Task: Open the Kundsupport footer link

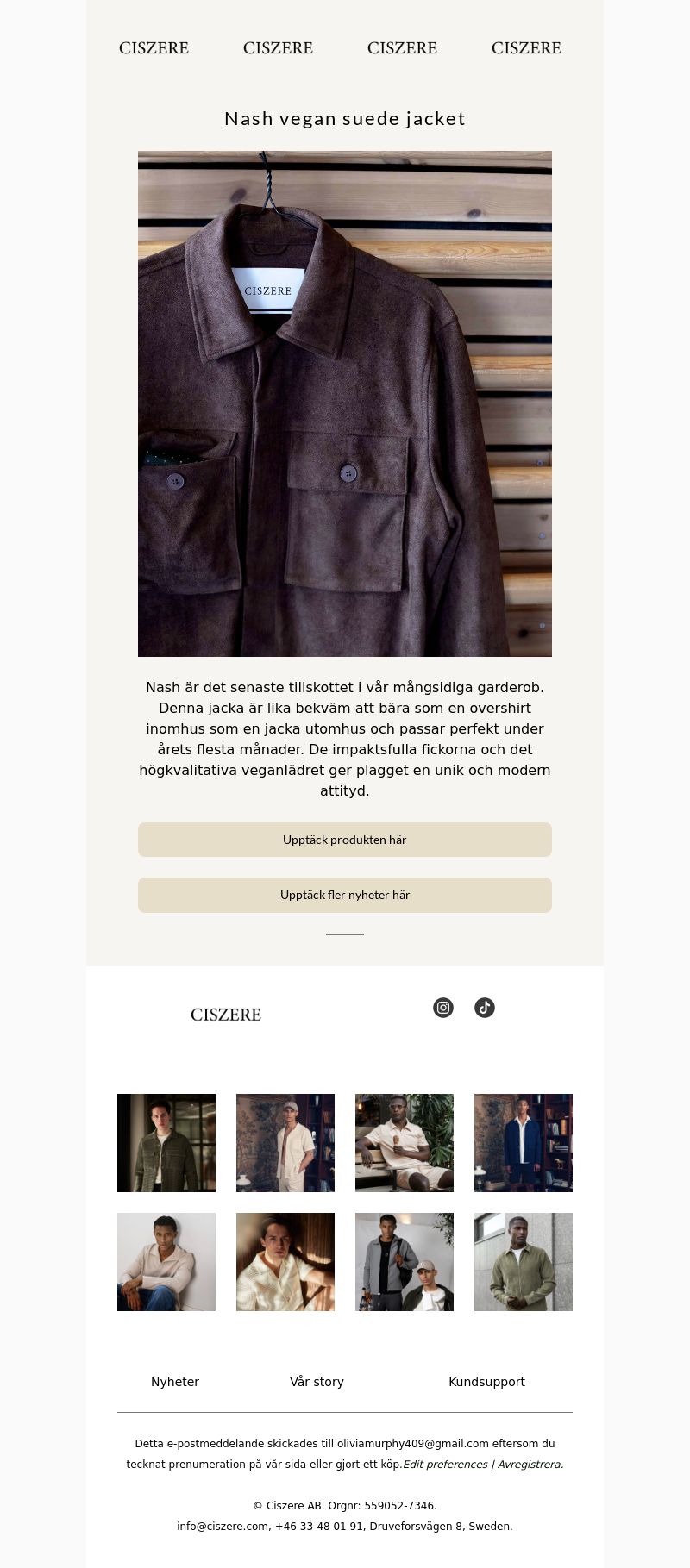Action: tap(486, 1382)
